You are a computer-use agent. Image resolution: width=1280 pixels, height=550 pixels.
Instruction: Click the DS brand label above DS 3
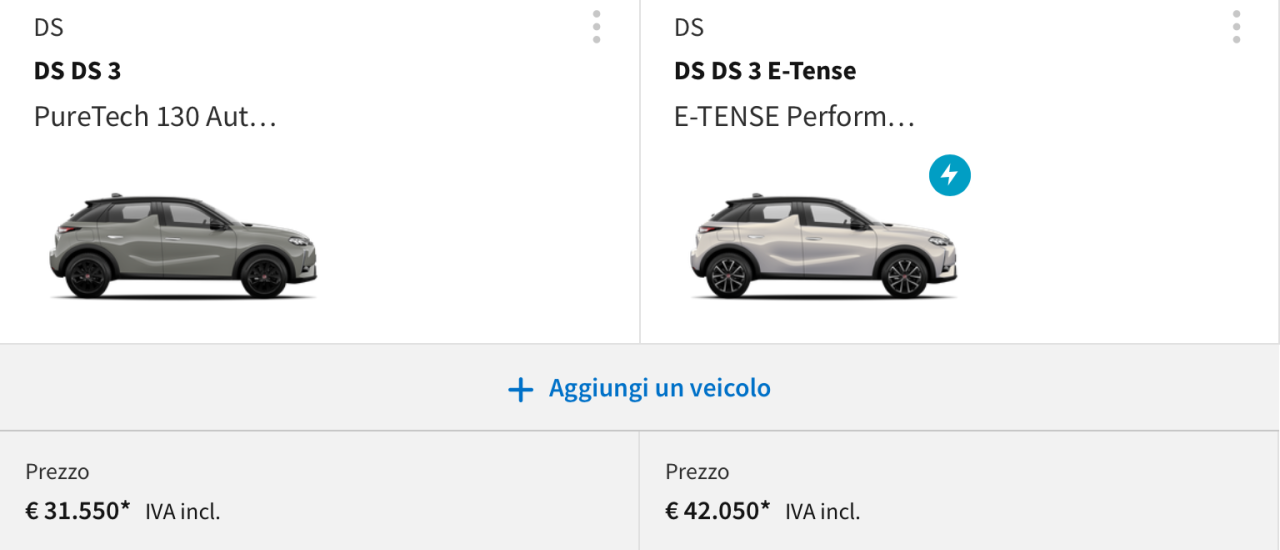click(49, 28)
